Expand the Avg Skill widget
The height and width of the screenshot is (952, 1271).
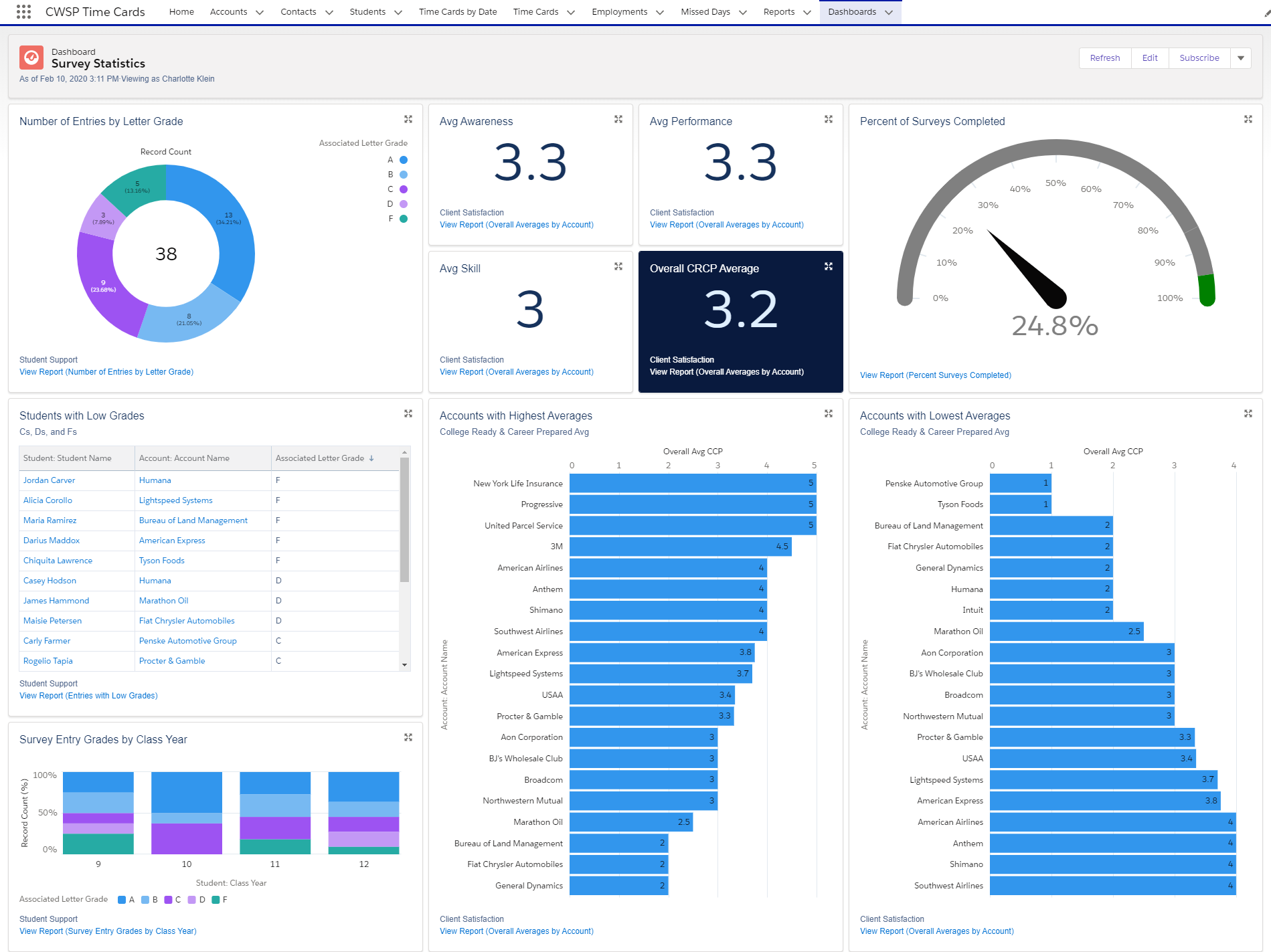tap(618, 266)
